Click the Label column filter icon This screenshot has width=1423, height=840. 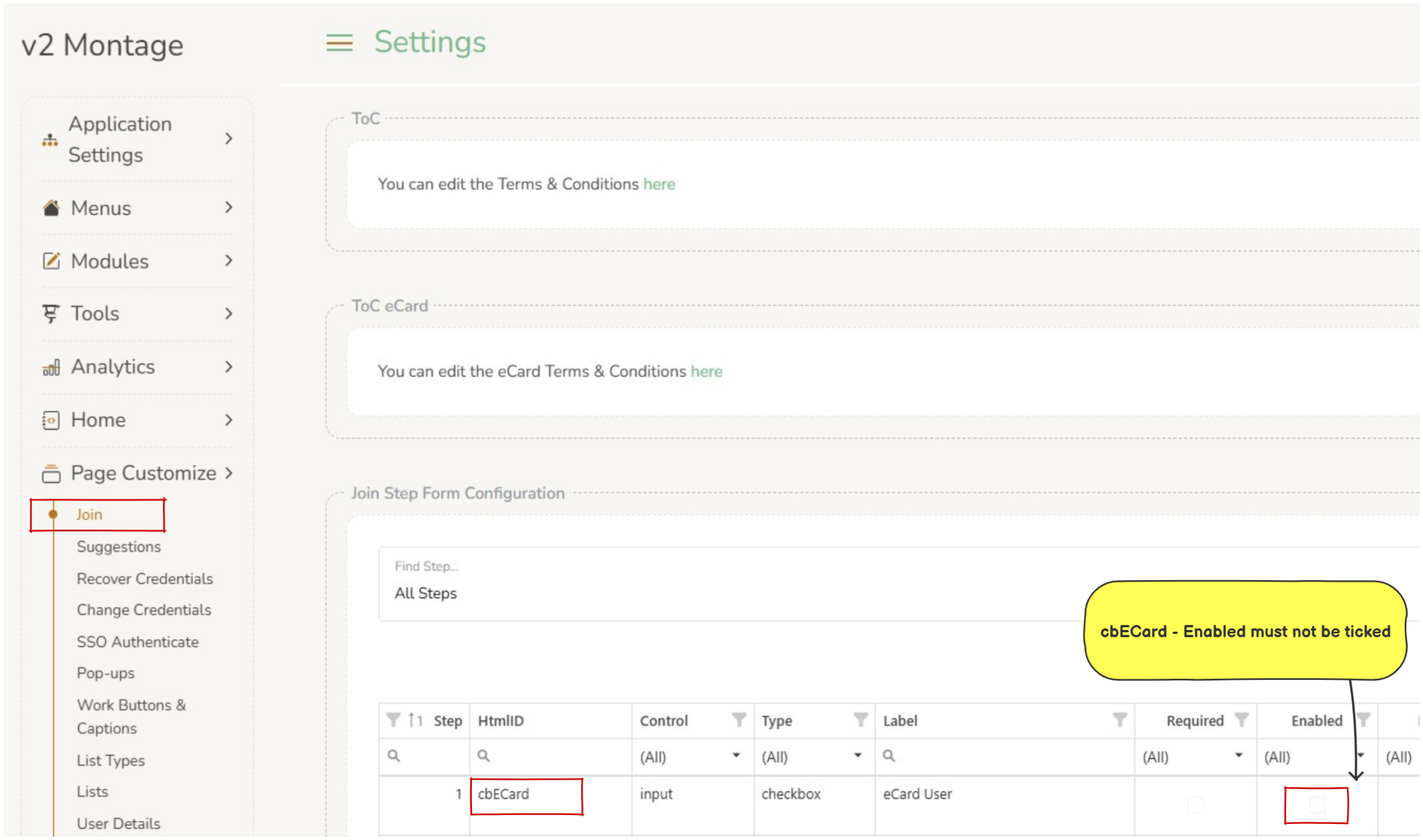tap(1119, 720)
